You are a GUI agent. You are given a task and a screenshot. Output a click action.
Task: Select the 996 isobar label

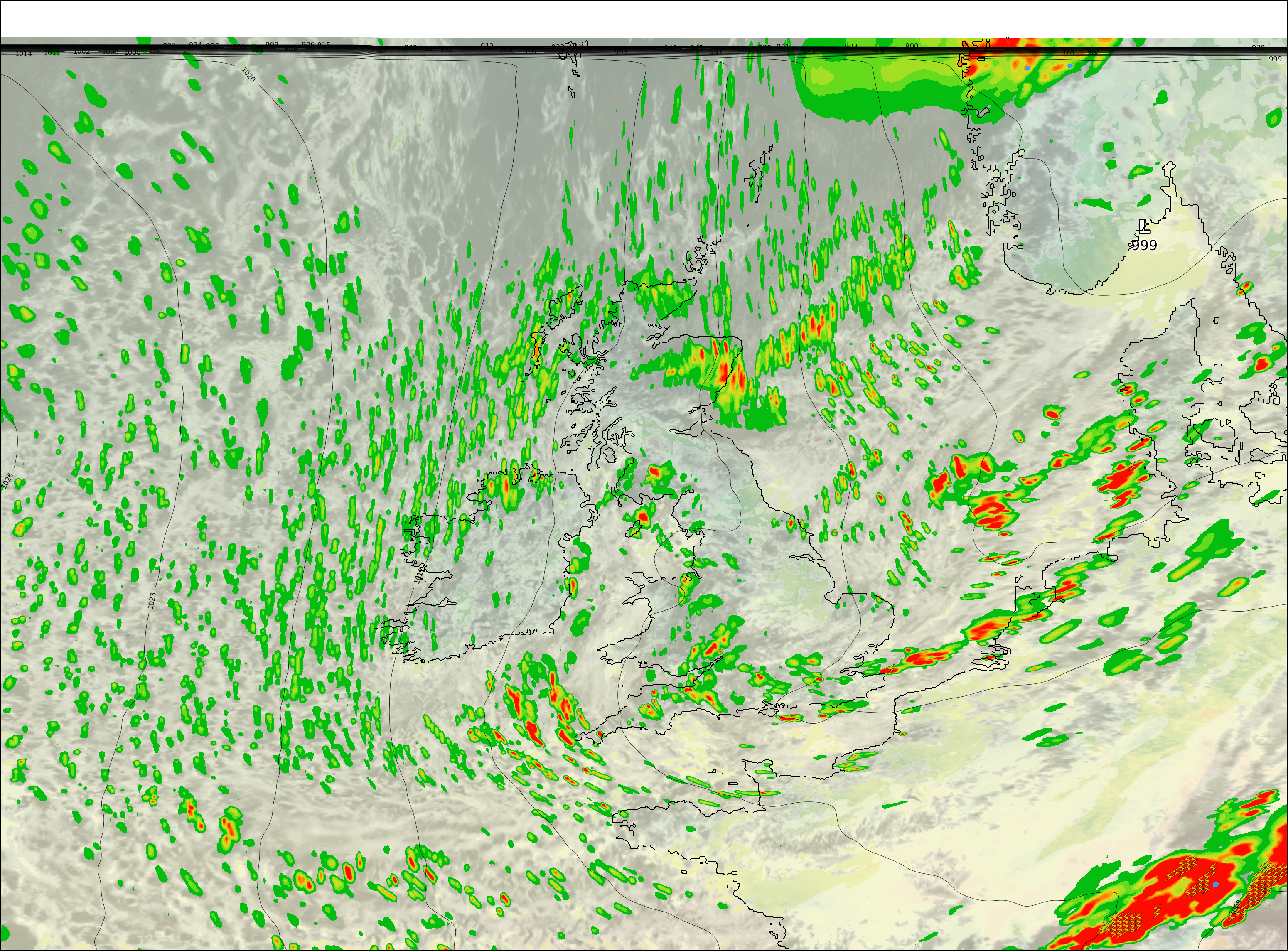click(529, 52)
